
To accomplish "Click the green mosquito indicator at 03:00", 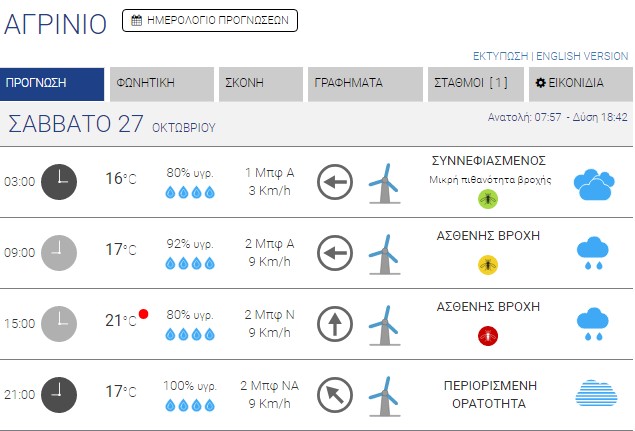I will [x=487, y=199].
